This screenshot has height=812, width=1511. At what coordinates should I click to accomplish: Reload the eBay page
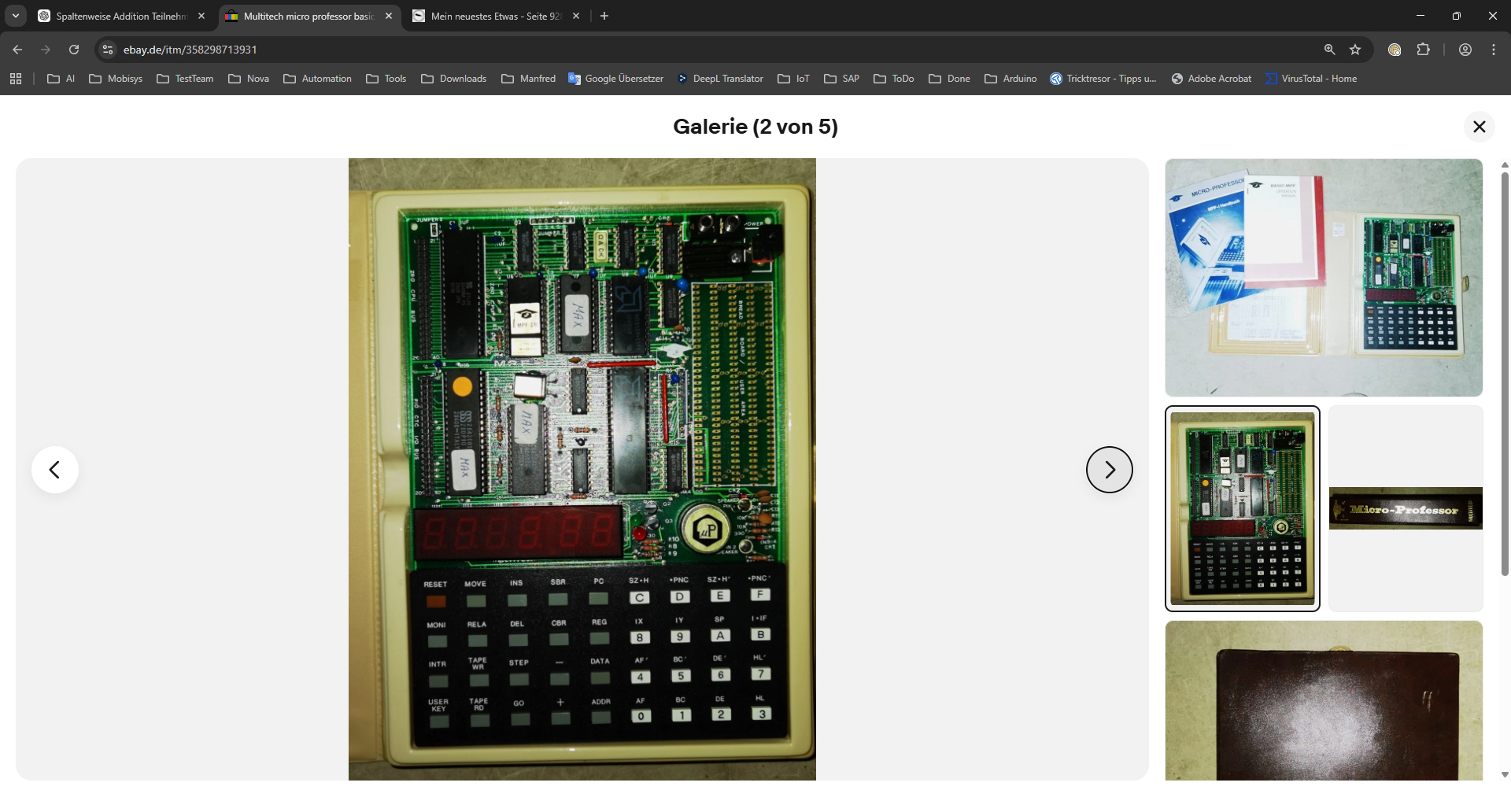[x=74, y=50]
